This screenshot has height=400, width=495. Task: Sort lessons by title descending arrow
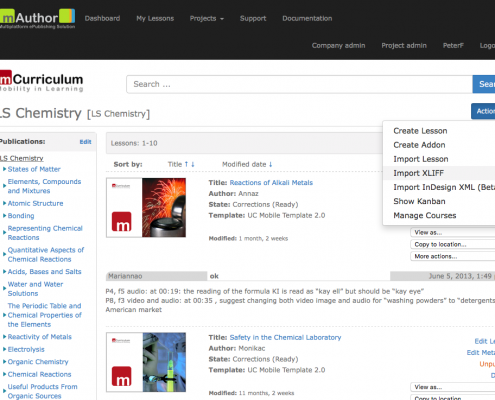(193, 164)
